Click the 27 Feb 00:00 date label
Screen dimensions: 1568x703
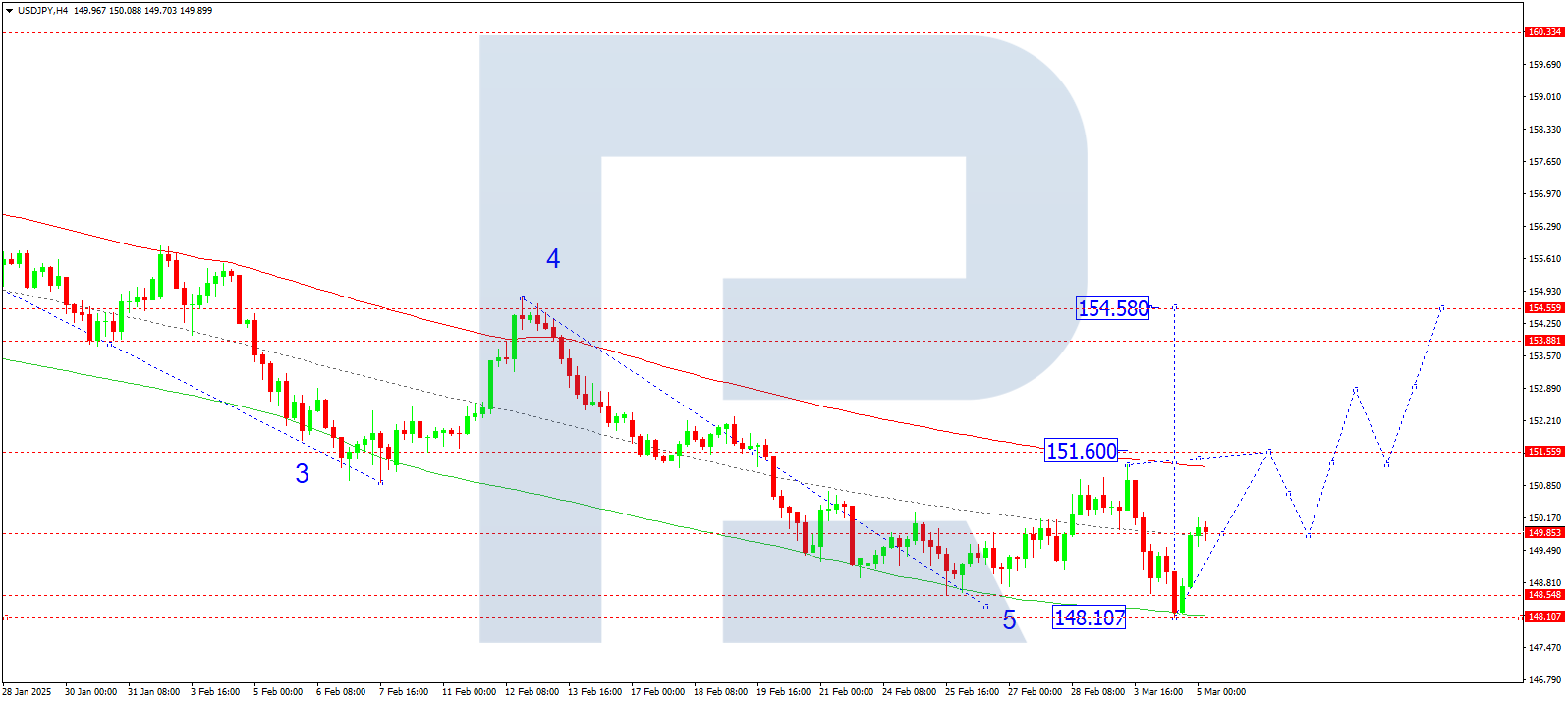[1035, 692]
